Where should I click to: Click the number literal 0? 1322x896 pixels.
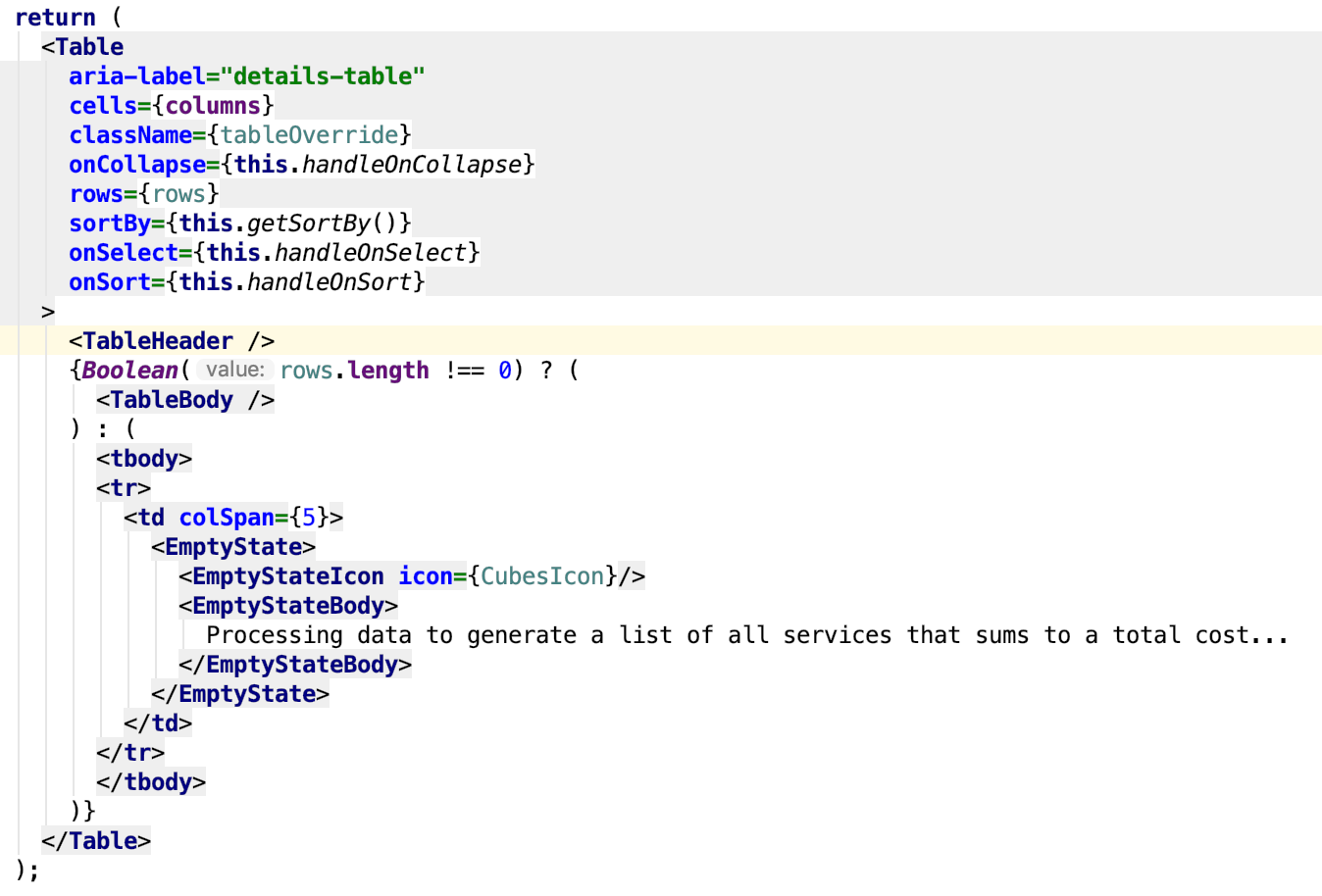tap(505, 371)
